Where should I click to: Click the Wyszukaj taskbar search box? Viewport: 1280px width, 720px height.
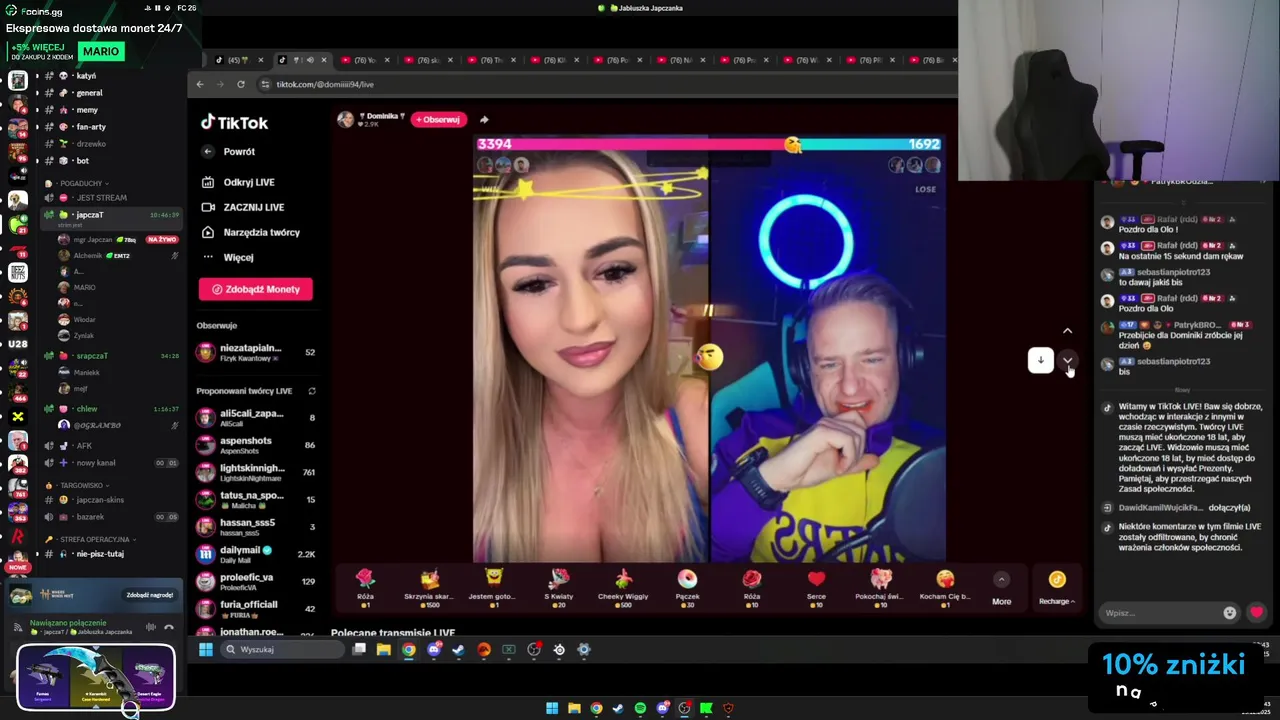click(280, 649)
